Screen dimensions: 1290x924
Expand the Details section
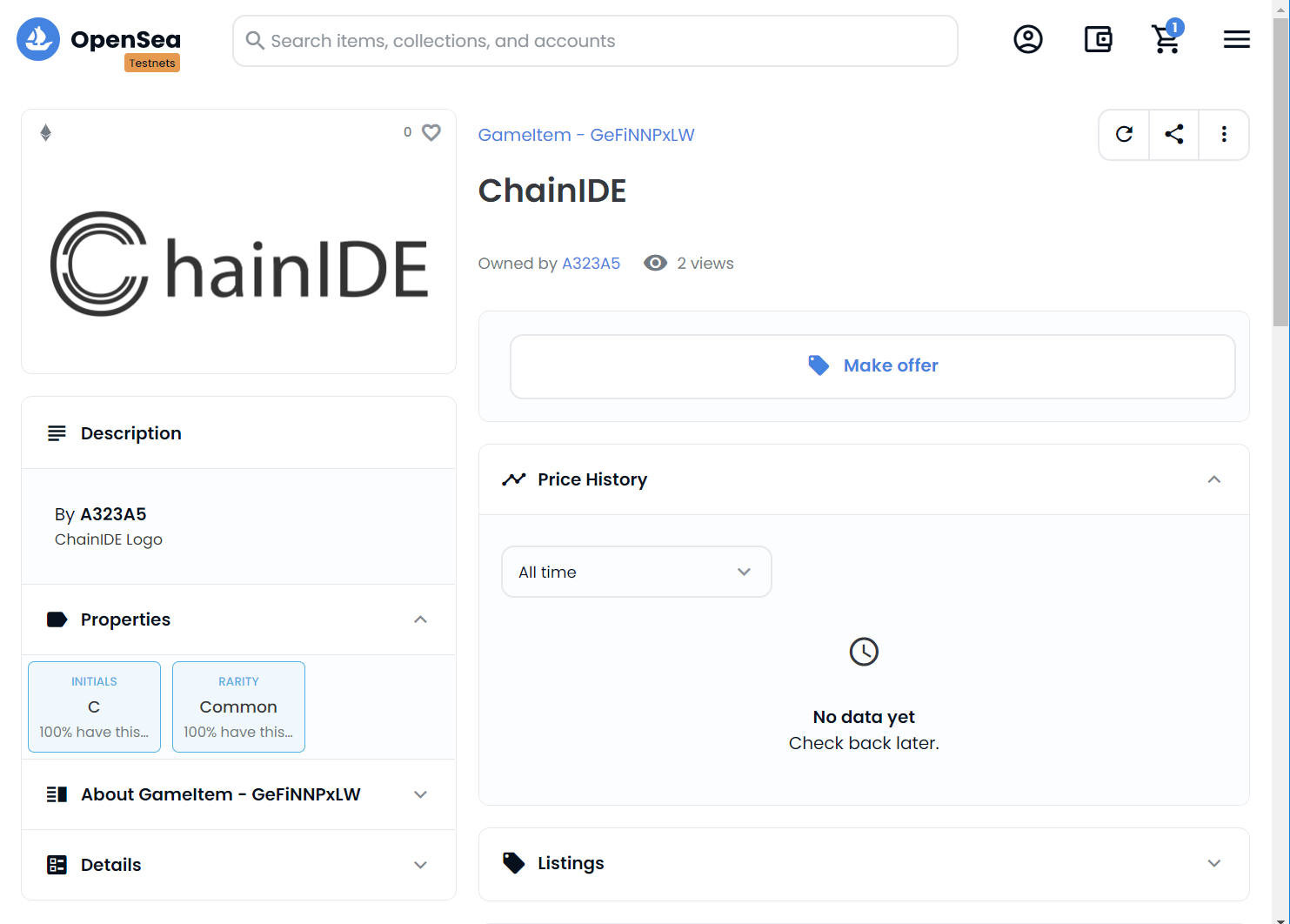(420, 865)
